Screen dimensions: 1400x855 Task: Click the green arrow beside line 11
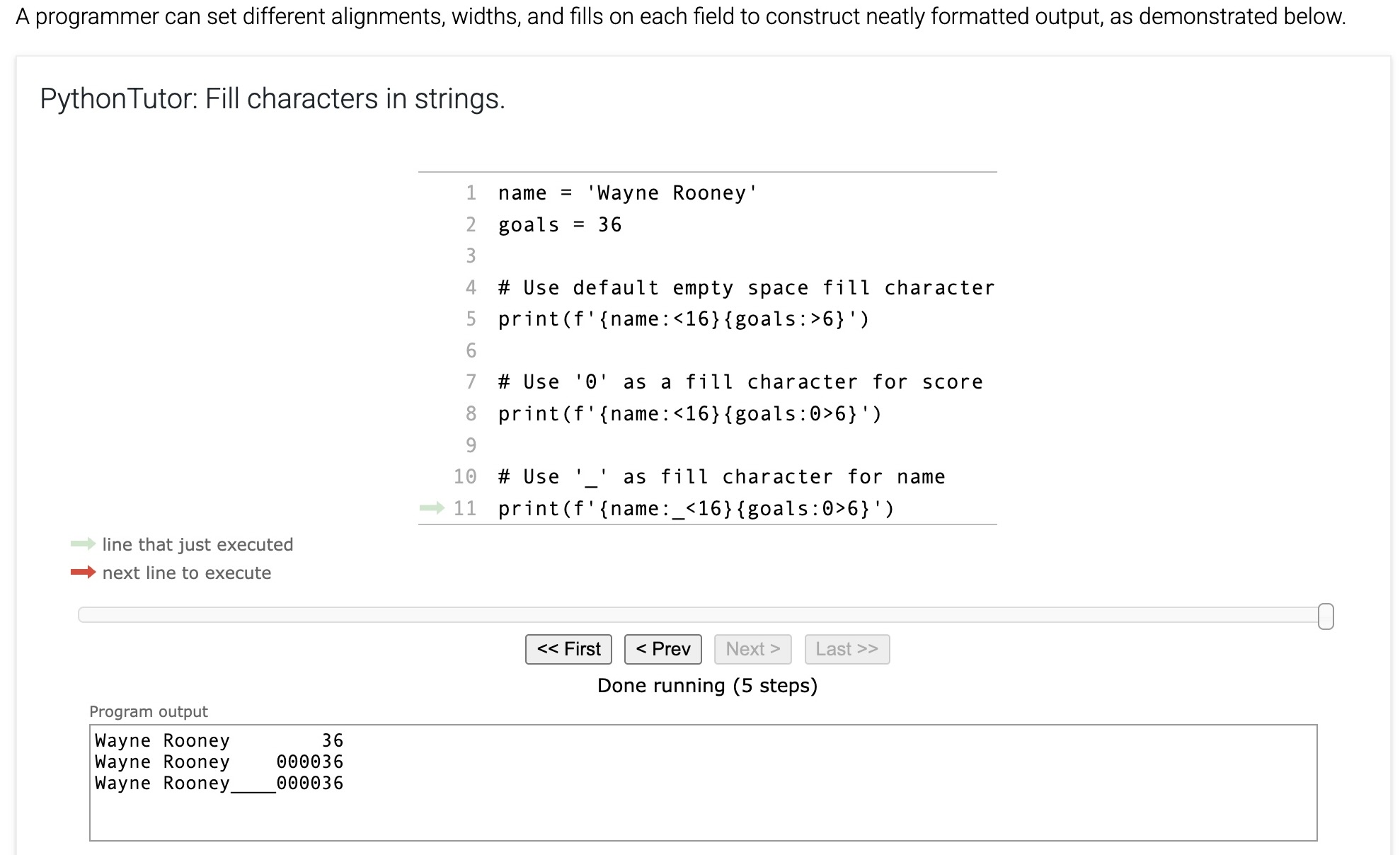(432, 507)
